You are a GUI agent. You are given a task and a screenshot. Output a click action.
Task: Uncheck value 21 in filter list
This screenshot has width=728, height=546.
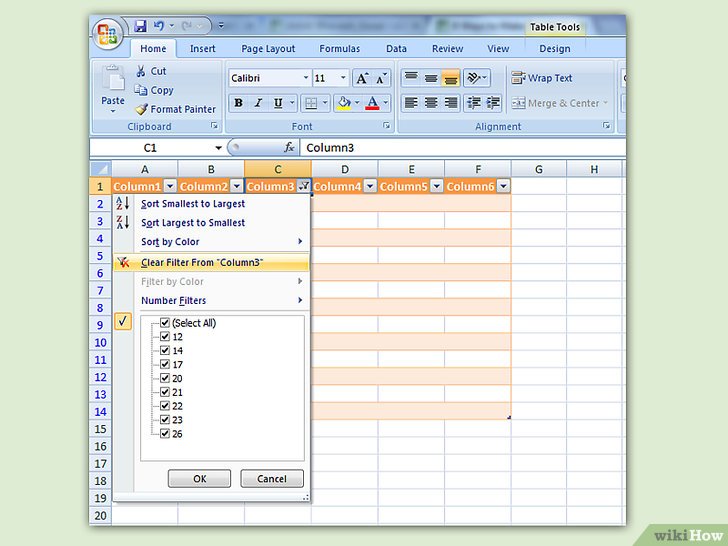click(165, 392)
